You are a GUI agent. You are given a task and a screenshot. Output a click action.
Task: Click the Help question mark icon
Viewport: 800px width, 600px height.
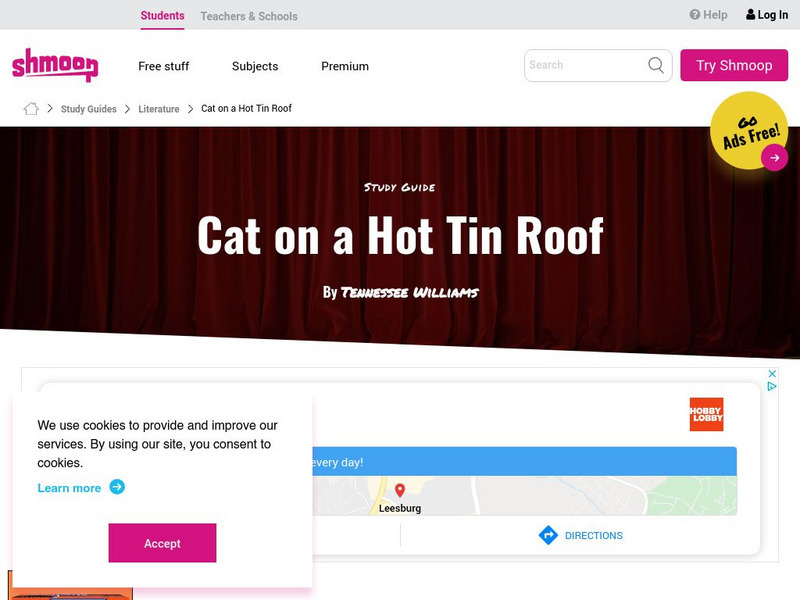[694, 15]
